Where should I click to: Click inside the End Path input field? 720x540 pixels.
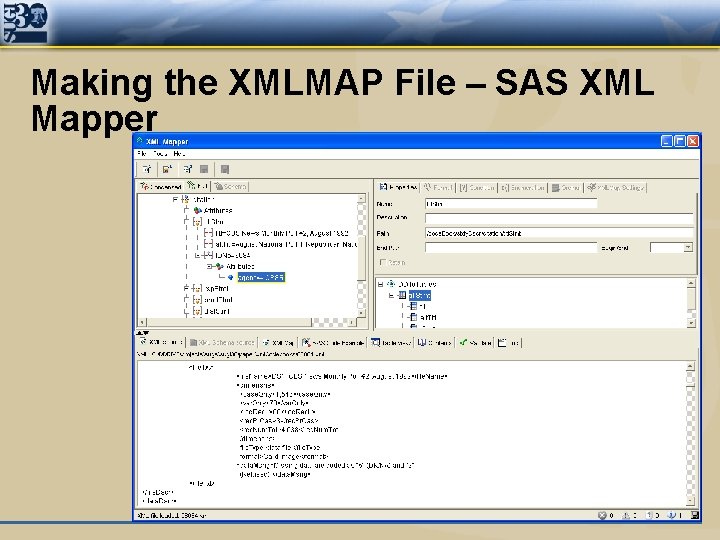point(511,248)
